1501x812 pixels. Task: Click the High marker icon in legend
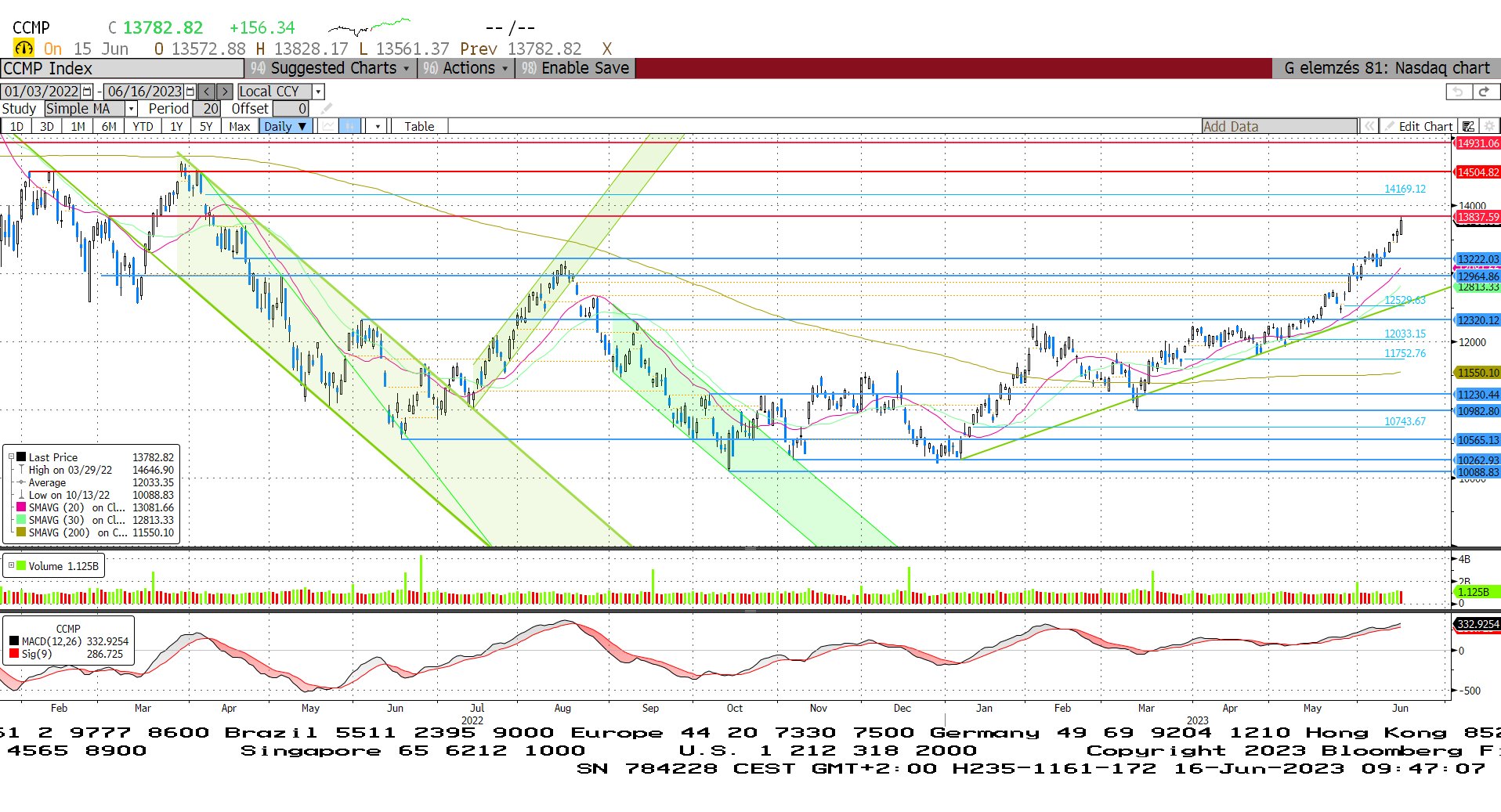tap(21, 470)
